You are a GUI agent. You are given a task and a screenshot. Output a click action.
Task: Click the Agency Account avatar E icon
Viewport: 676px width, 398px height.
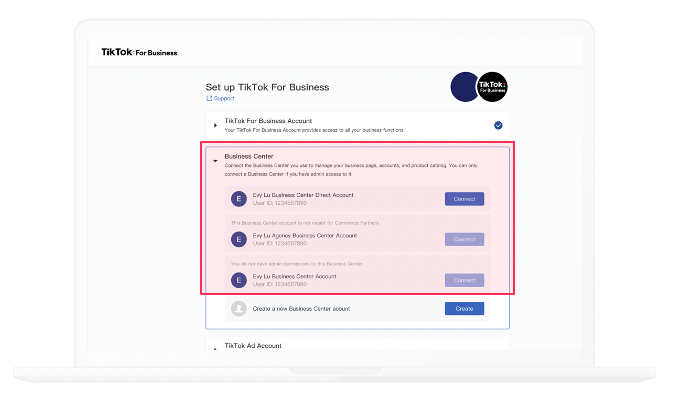tap(239, 239)
